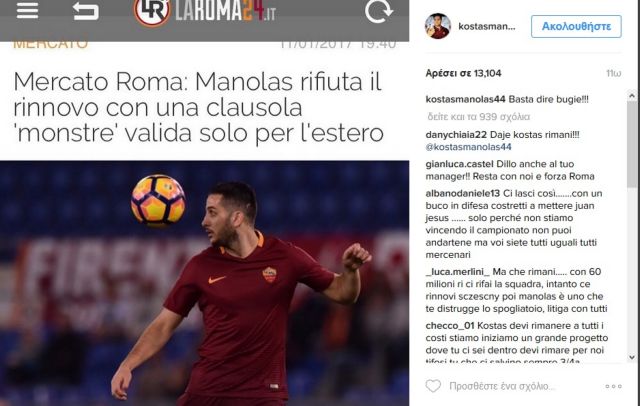Click the refresh circular arrow icon
Screen dimensions: 640x406
[378, 11]
